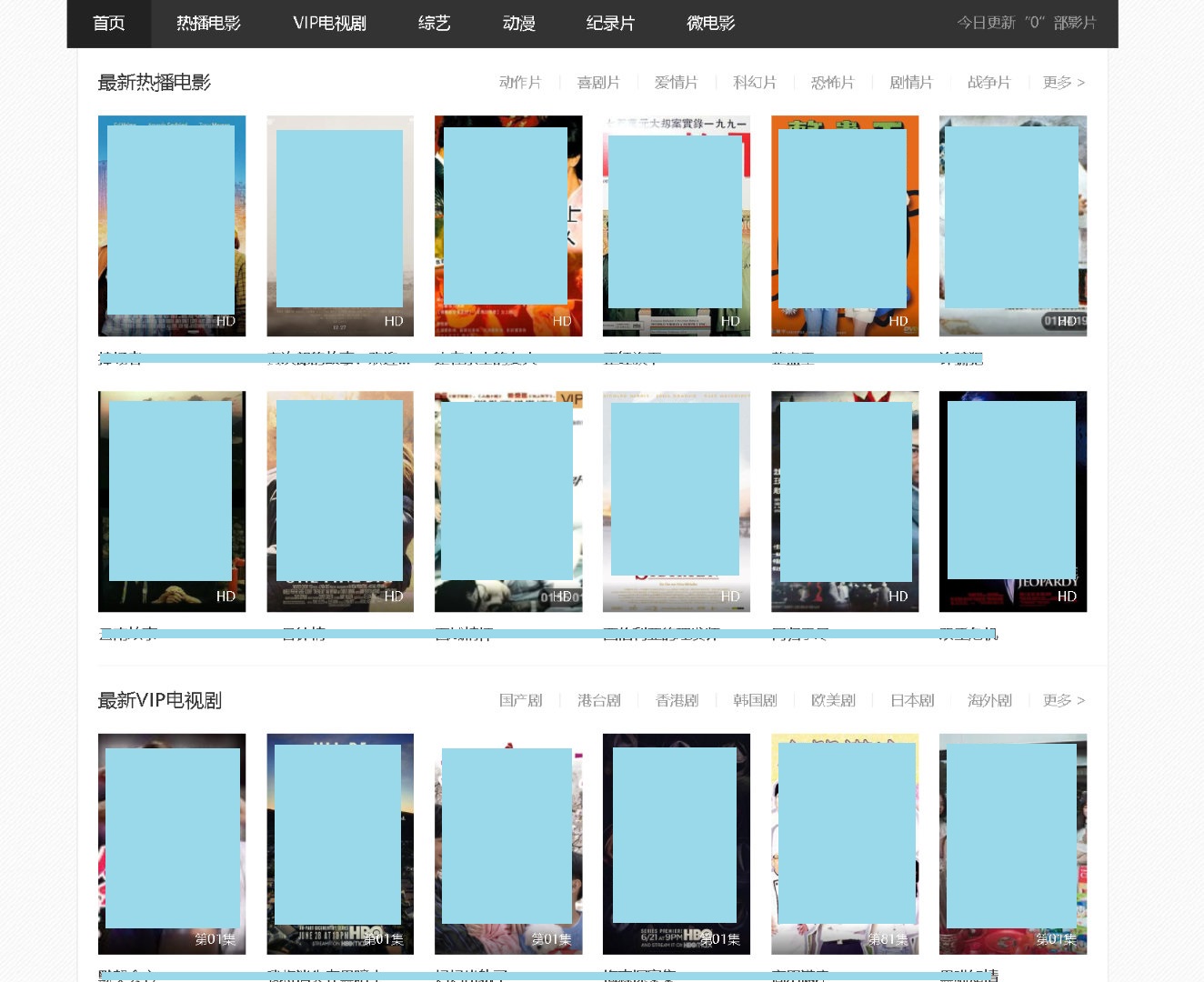The width and height of the screenshot is (1204, 982).
Task: Select the 恐怖片 genre link
Action: pyautogui.click(x=832, y=83)
